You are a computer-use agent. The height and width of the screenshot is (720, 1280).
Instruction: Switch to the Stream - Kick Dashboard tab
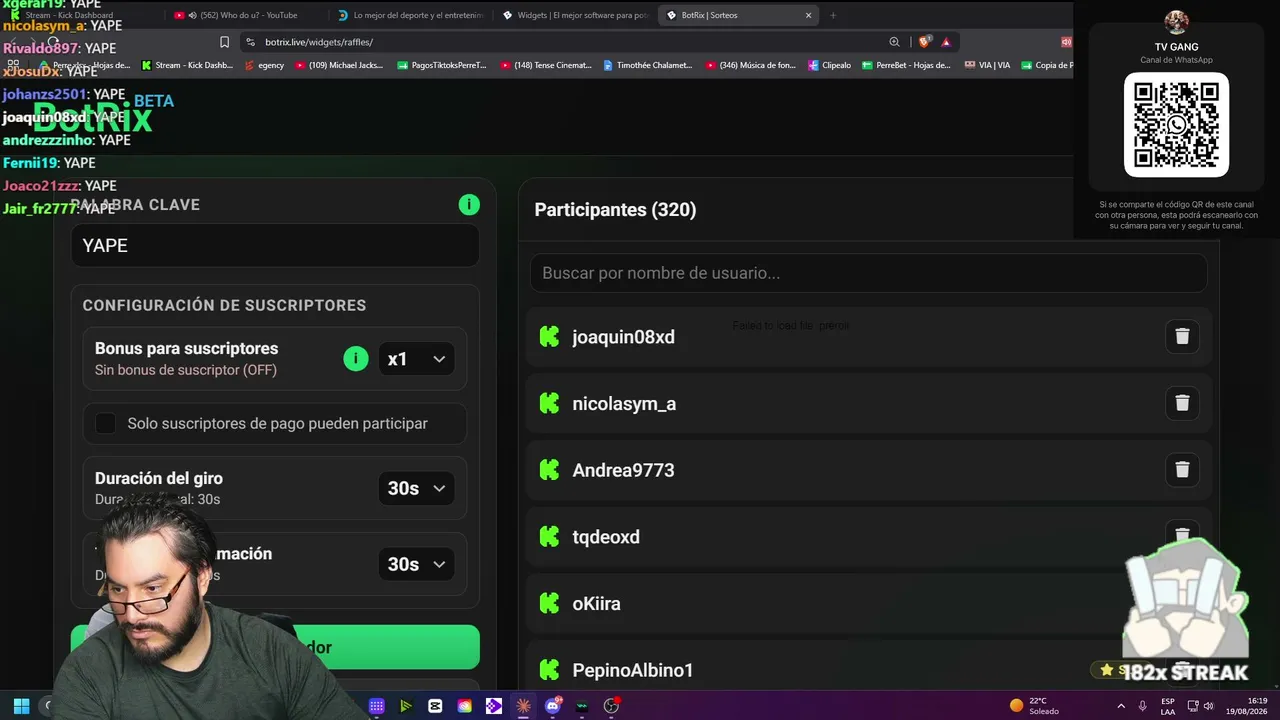coord(80,15)
